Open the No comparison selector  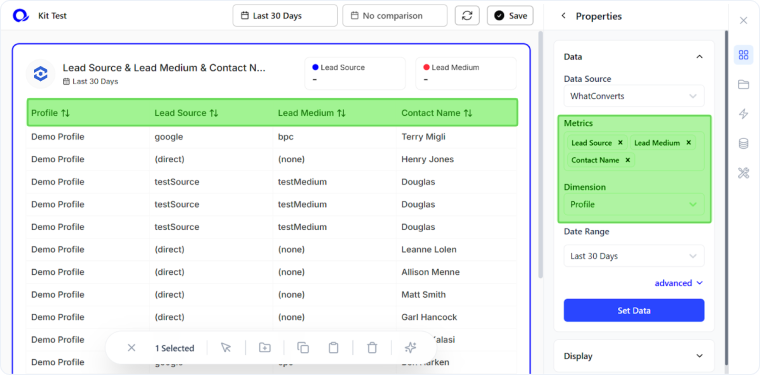pos(395,16)
